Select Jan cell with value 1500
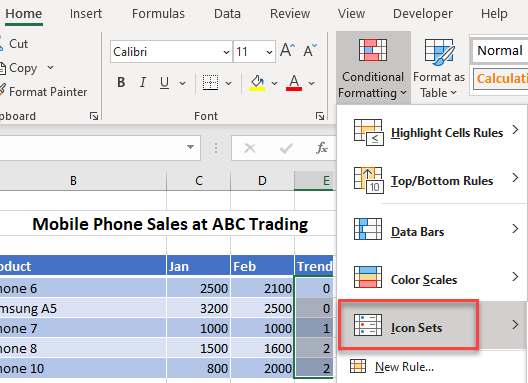 tap(199, 348)
